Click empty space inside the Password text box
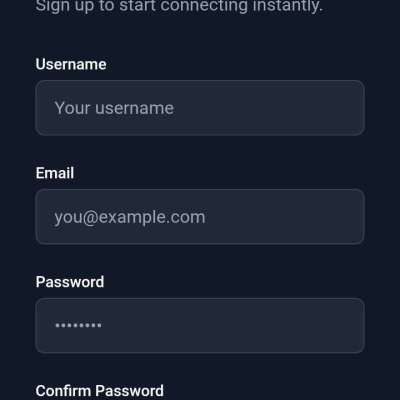The width and height of the screenshot is (400, 400). pyautogui.click(x=233, y=326)
